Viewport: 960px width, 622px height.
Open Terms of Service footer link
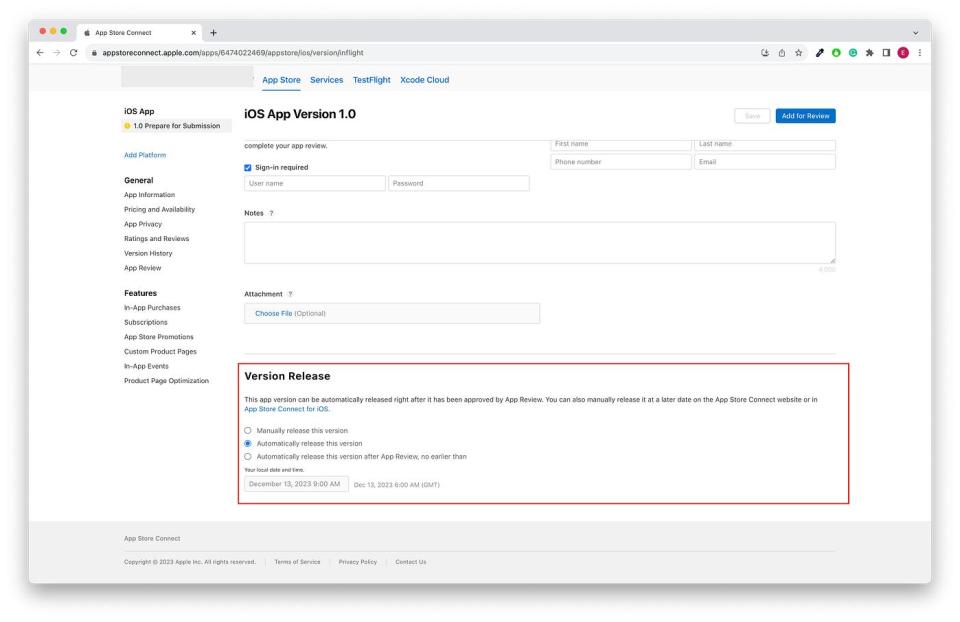coord(297,562)
